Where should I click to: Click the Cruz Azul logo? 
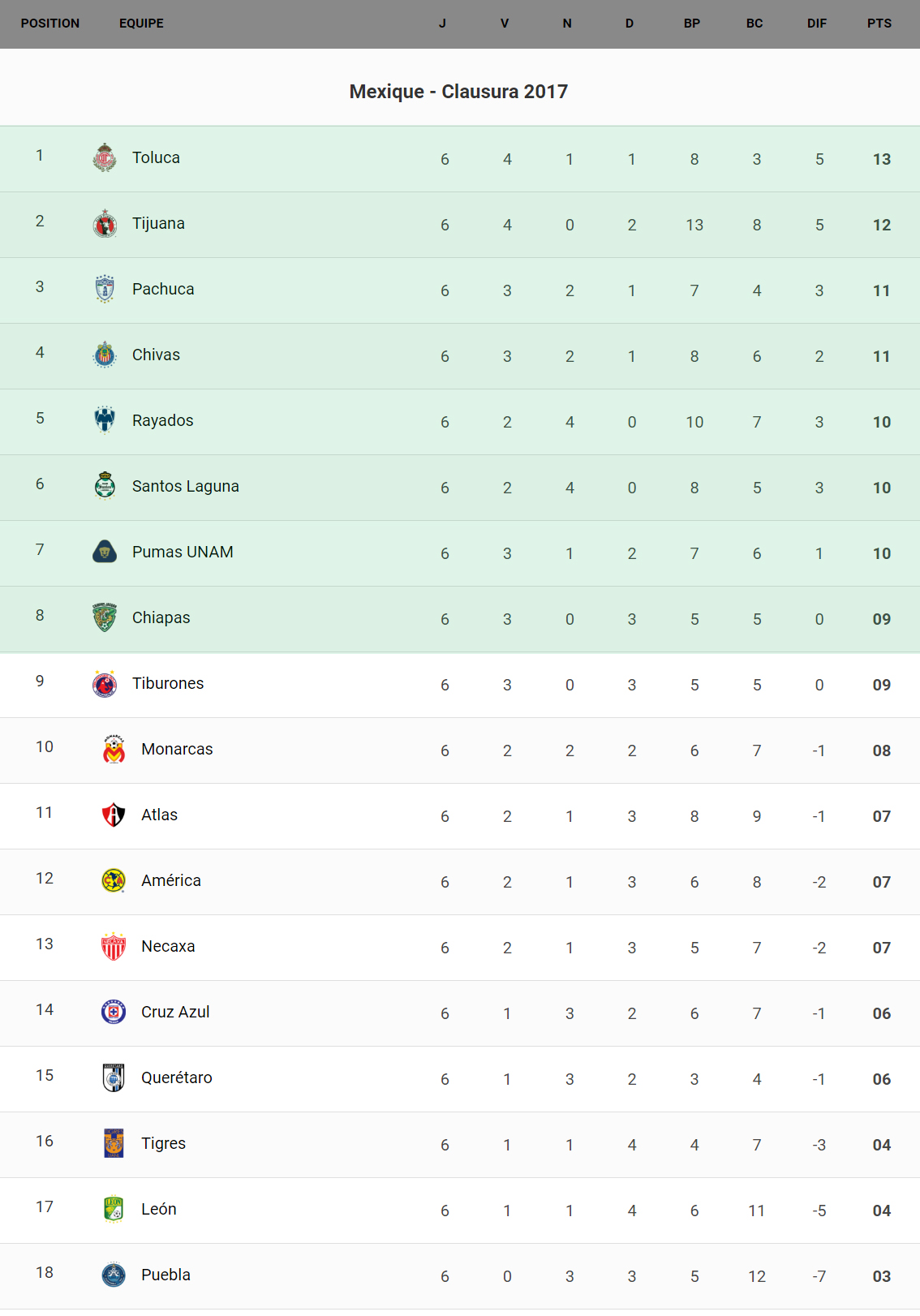click(114, 1012)
